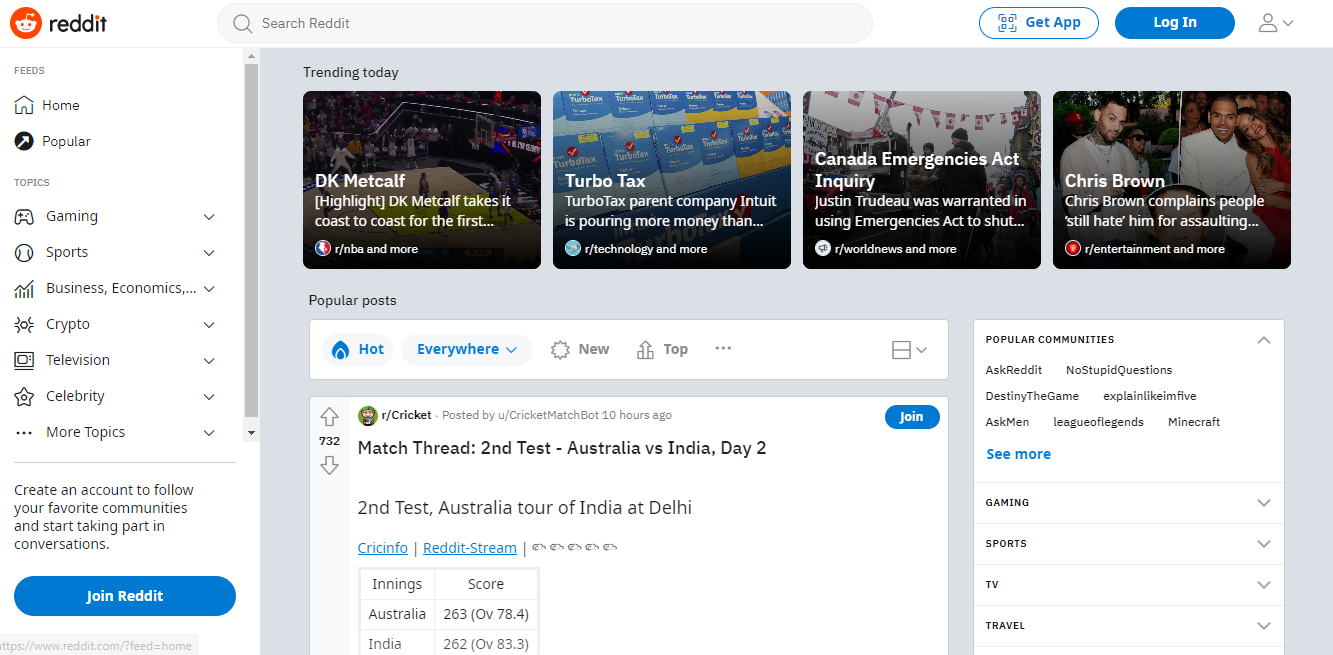Image resolution: width=1333 pixels, height=655 pixels.
Task: Expand the Television topic list
Action: coord(209,360)
